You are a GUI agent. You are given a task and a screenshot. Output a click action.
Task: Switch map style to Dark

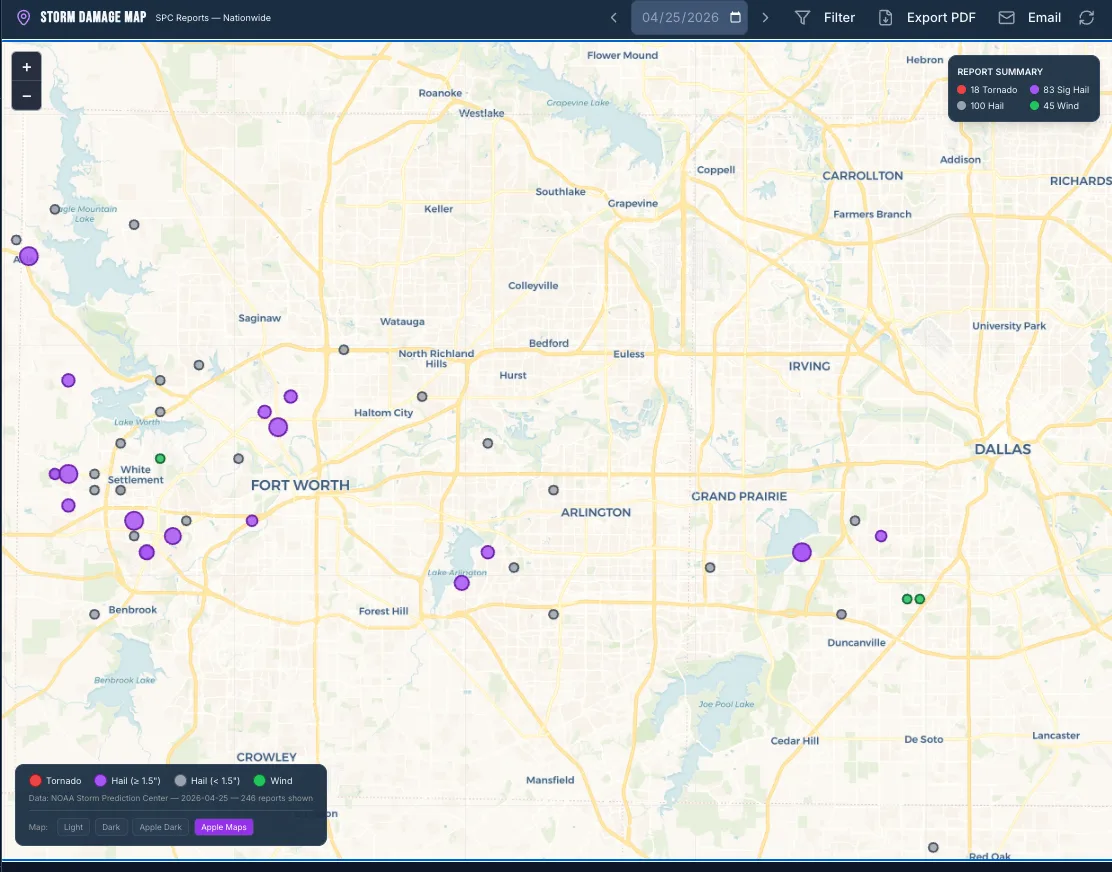pyautogui.click(x=111, y=827)
